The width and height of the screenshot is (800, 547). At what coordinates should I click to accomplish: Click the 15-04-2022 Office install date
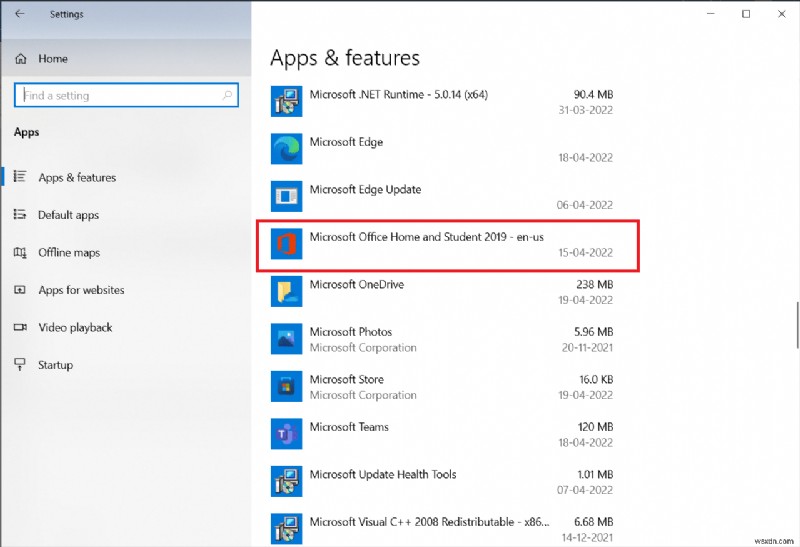[585, 252]
